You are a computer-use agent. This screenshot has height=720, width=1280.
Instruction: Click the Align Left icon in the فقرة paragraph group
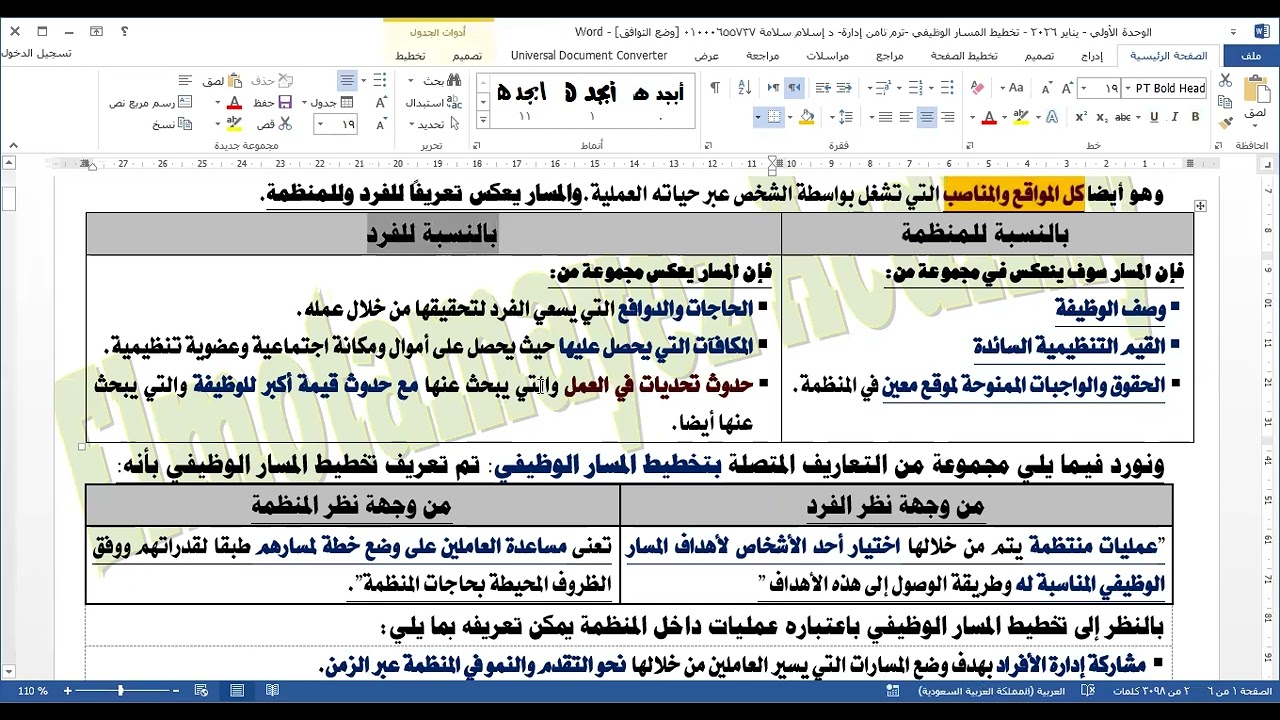[x=906, y=117]
